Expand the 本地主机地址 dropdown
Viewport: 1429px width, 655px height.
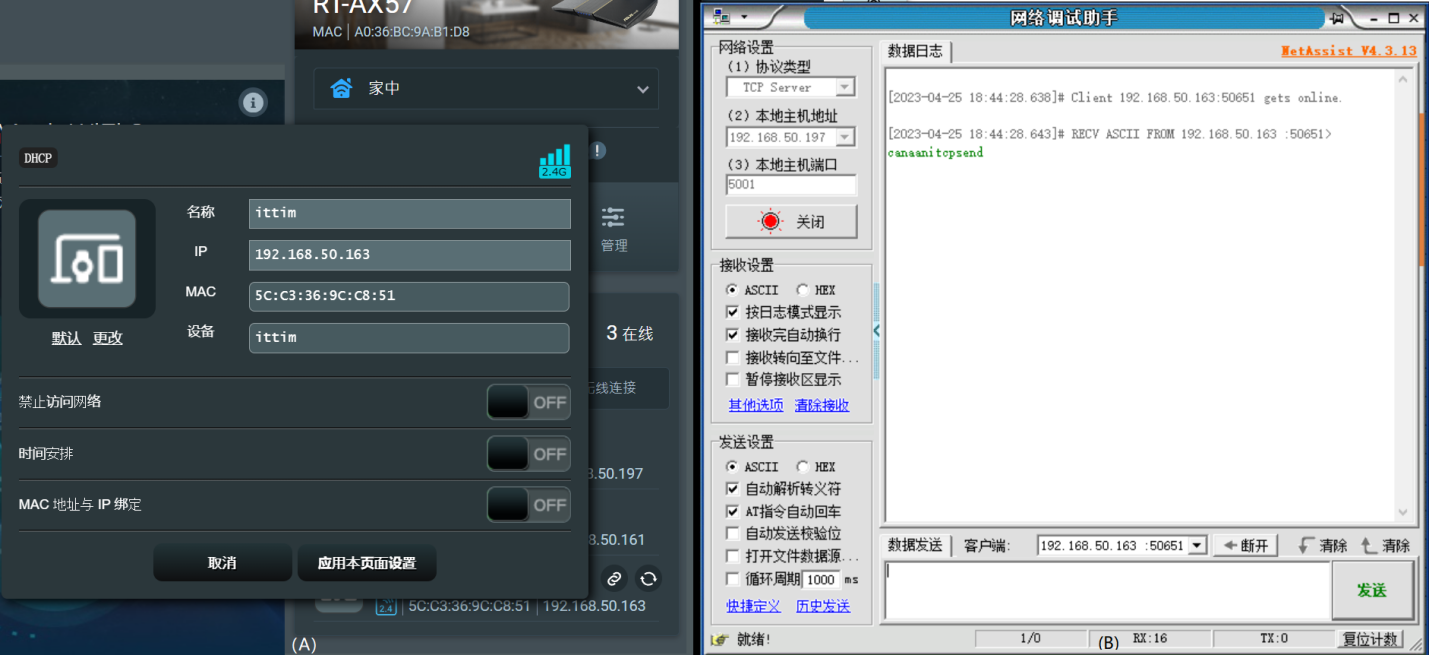[845, 137]
